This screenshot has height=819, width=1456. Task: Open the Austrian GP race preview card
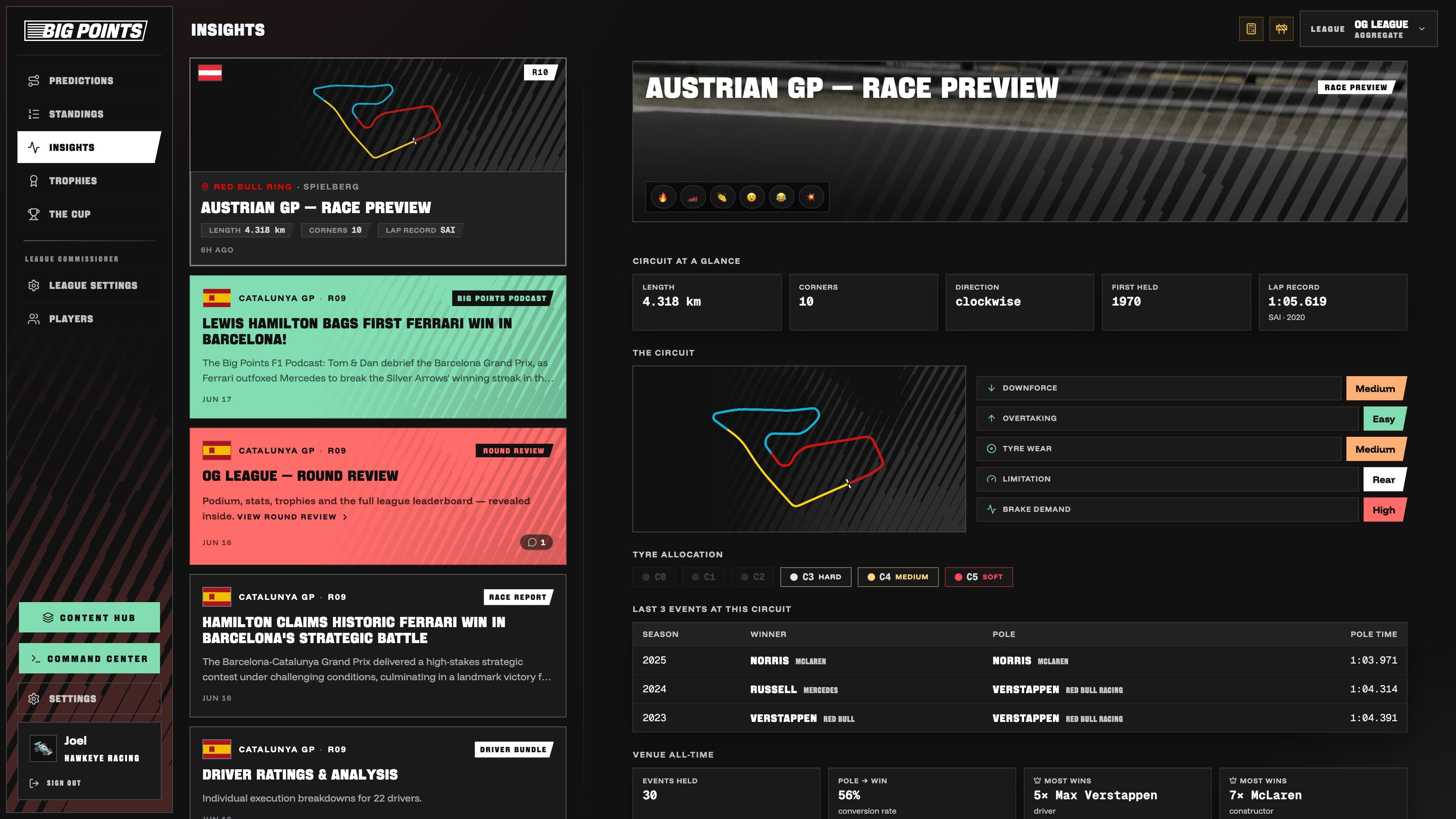pos(378,162)
